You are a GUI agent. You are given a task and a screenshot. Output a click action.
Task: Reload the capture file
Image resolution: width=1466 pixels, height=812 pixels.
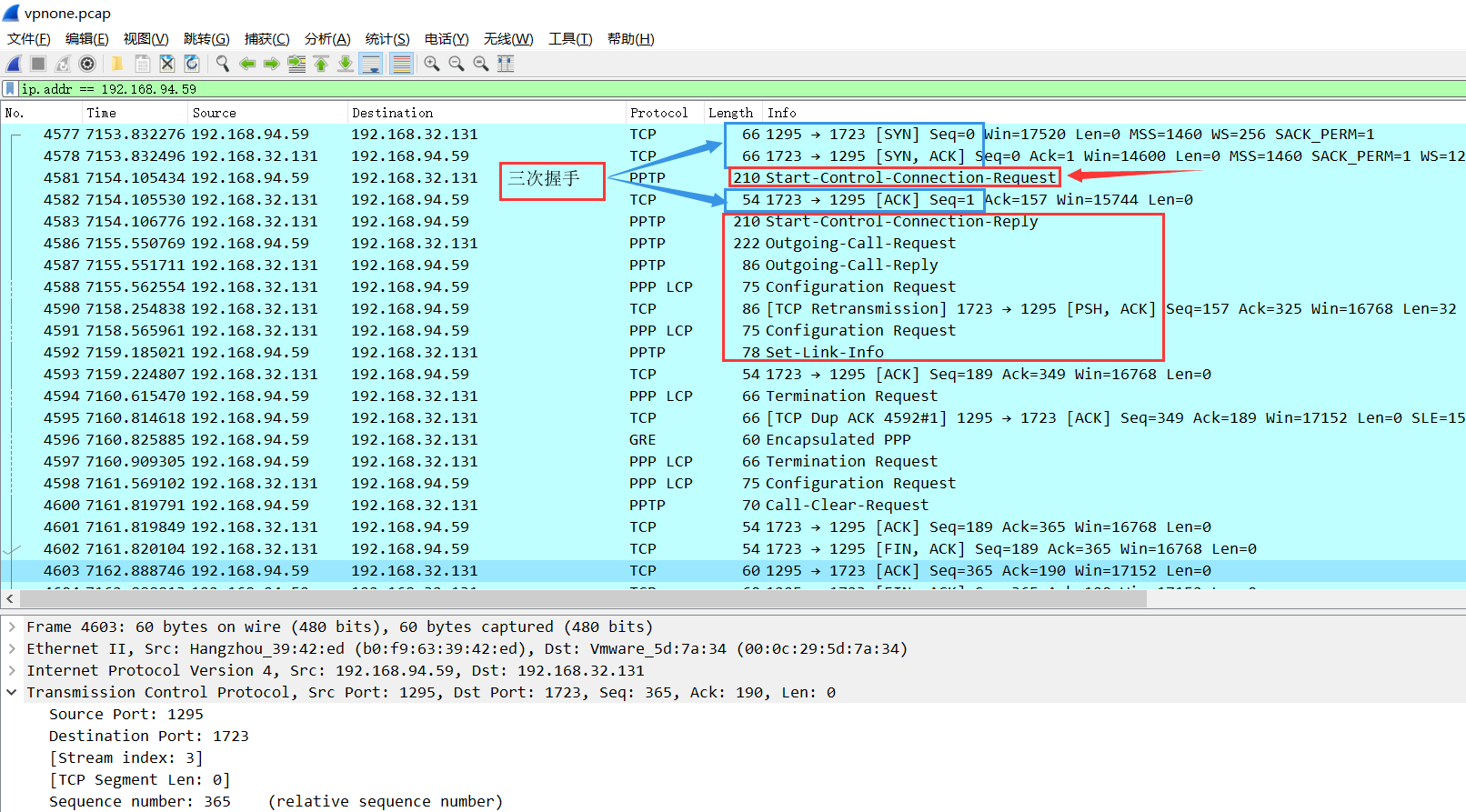pyautogui.click(x=192, y=64)
